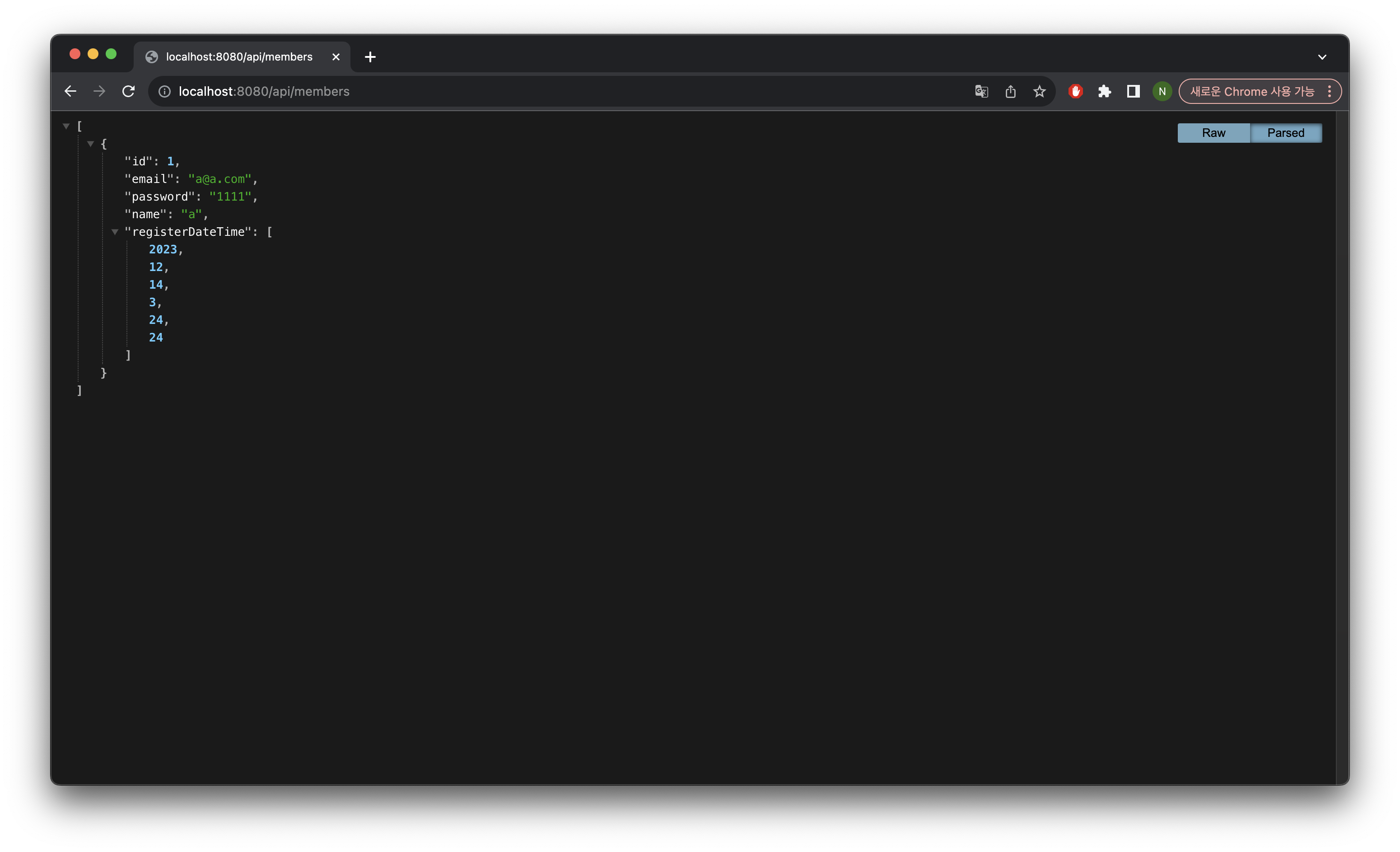Switch JSON view to Parsed
Screen dimensions: 1400x852
pyautogui.click(x=1285, y=133)
